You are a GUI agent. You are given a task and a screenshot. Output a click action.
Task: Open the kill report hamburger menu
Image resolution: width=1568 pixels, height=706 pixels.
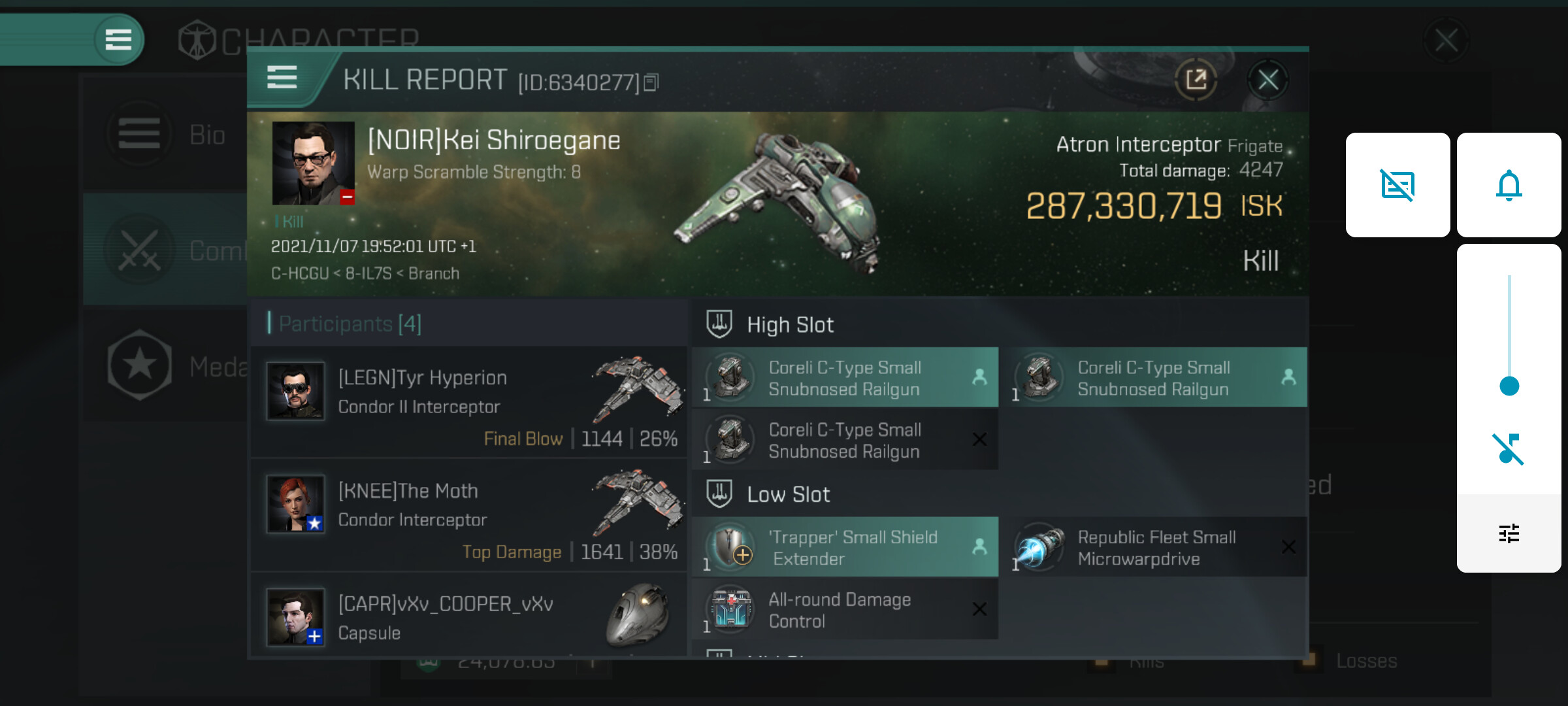pos(282,78)
